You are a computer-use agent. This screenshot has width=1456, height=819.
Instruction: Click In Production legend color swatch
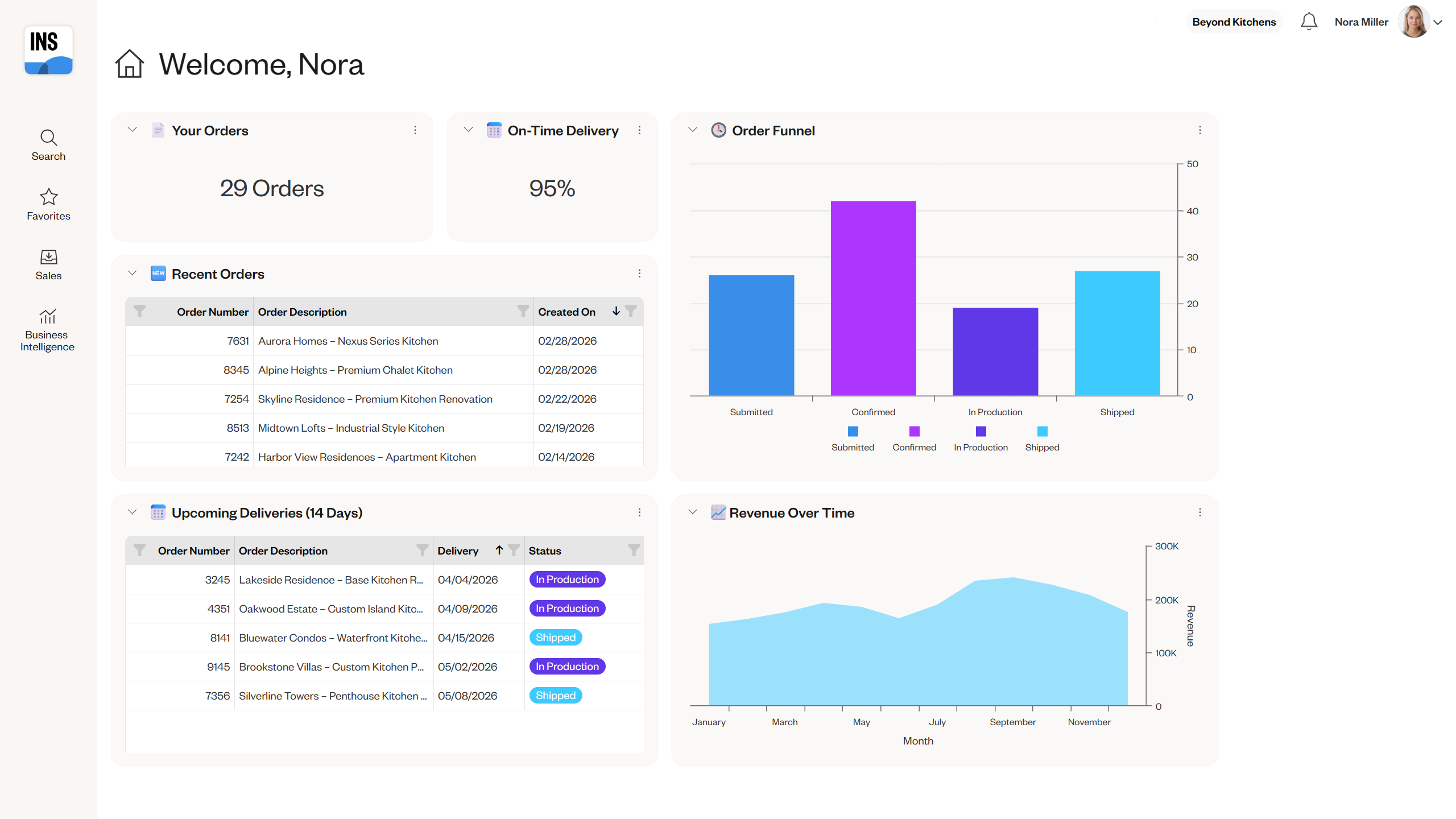tap(981, 432)
